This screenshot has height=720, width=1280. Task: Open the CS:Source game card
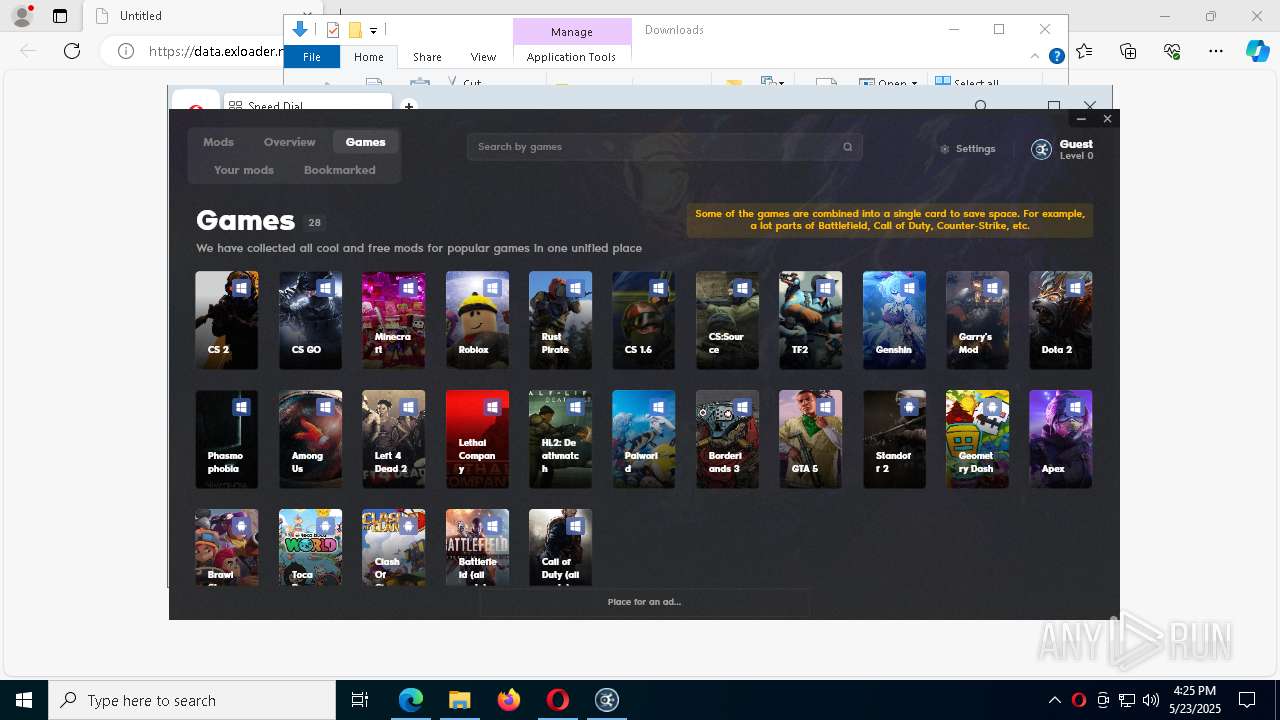point(727,320)
